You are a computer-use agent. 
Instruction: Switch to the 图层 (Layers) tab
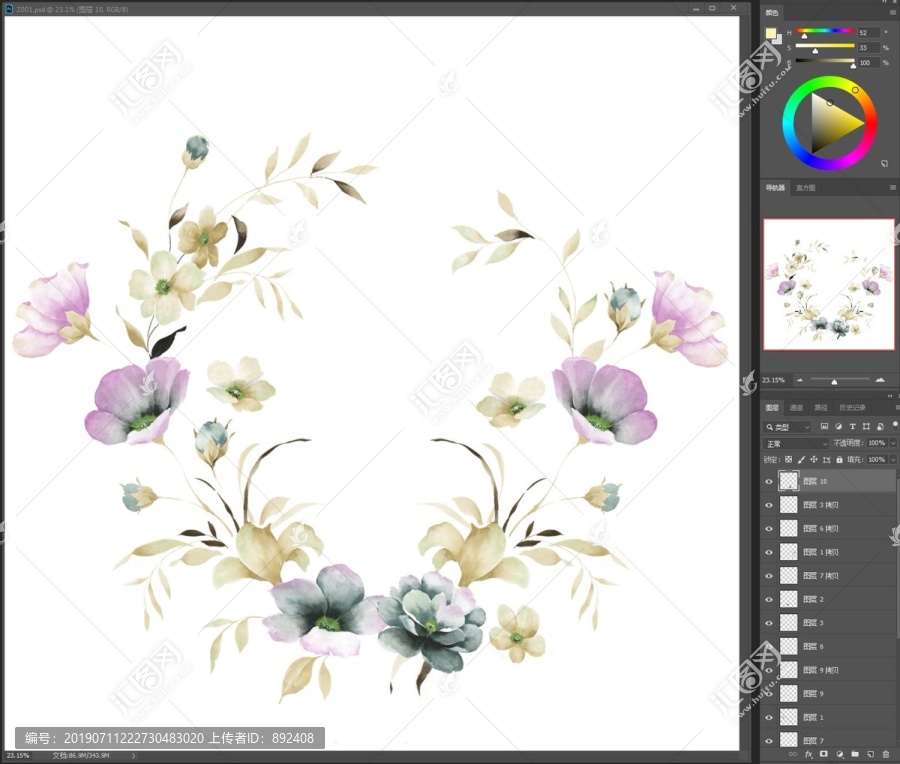(x=772, y=408)
